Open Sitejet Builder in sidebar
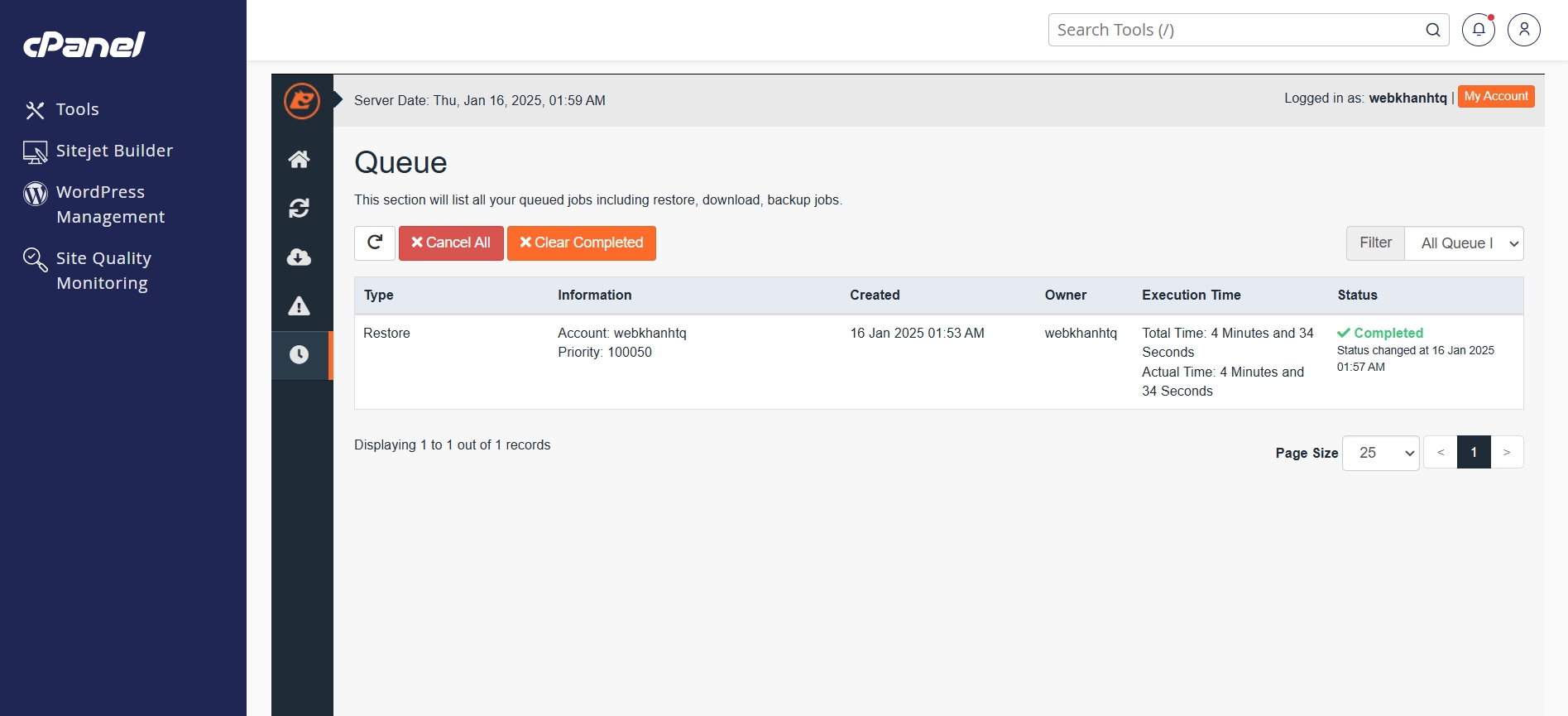1568x716 pixels. click(114, 151)
